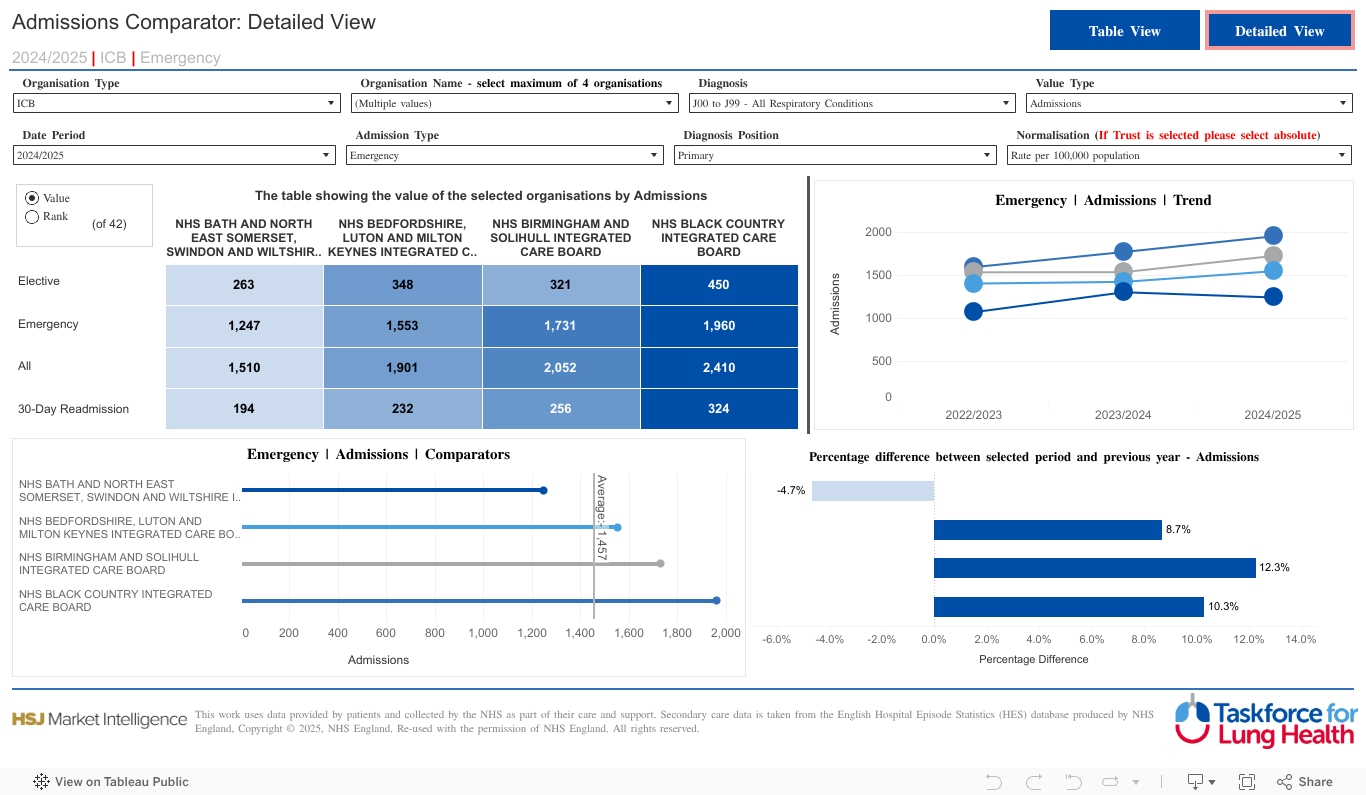Enter full screen mode via icon
Viewport: 1366px width, 795px height.
tap(1247, 782)
